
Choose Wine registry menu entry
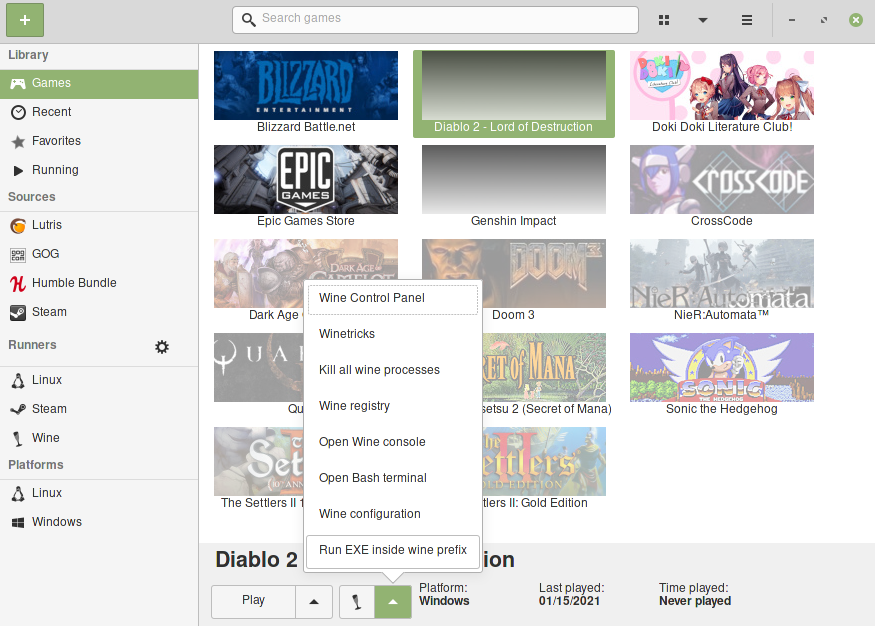coord(393,407)
